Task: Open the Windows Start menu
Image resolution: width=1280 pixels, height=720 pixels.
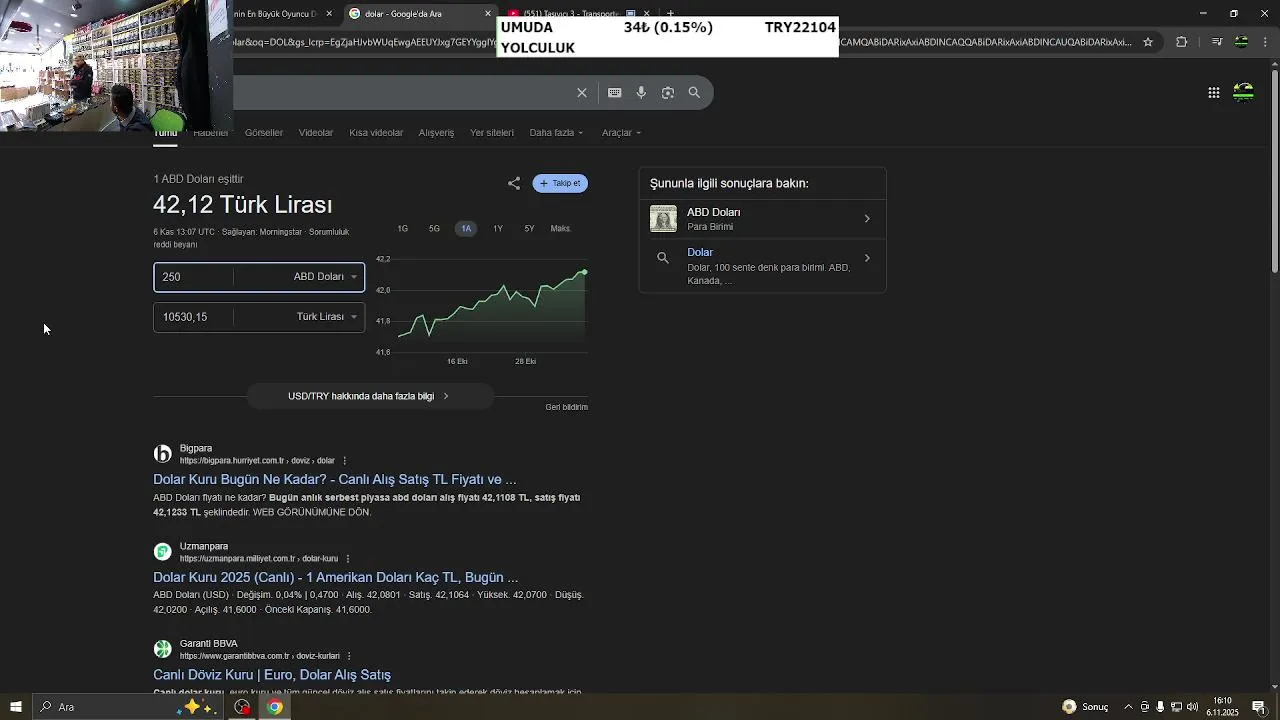Action: click(16, 707)
